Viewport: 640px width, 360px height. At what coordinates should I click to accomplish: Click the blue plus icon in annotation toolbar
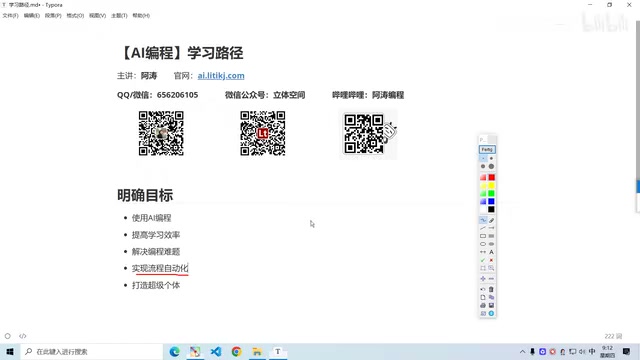click(x=483, y=278)
